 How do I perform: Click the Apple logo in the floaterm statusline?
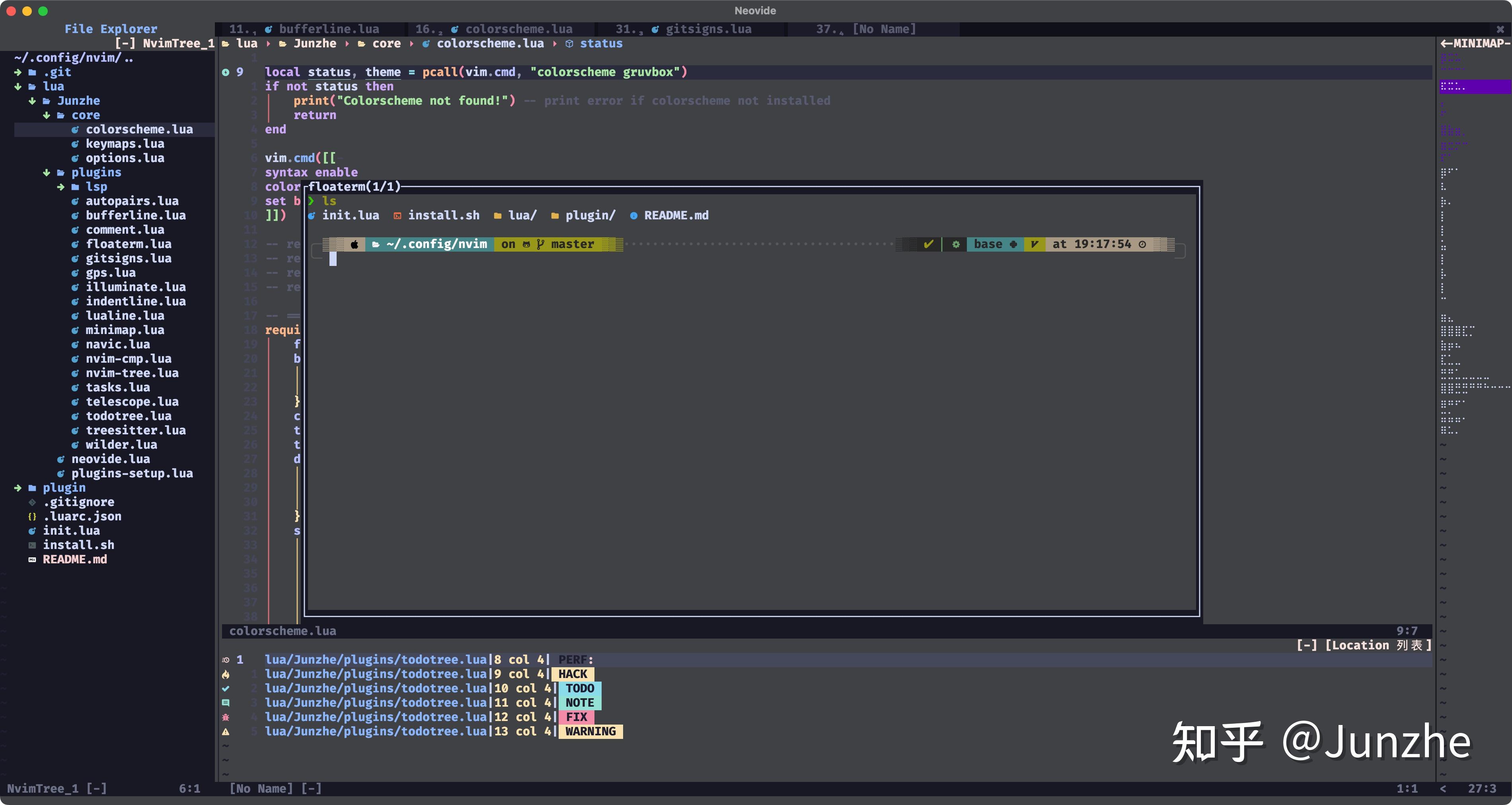(x=355, y=244)
